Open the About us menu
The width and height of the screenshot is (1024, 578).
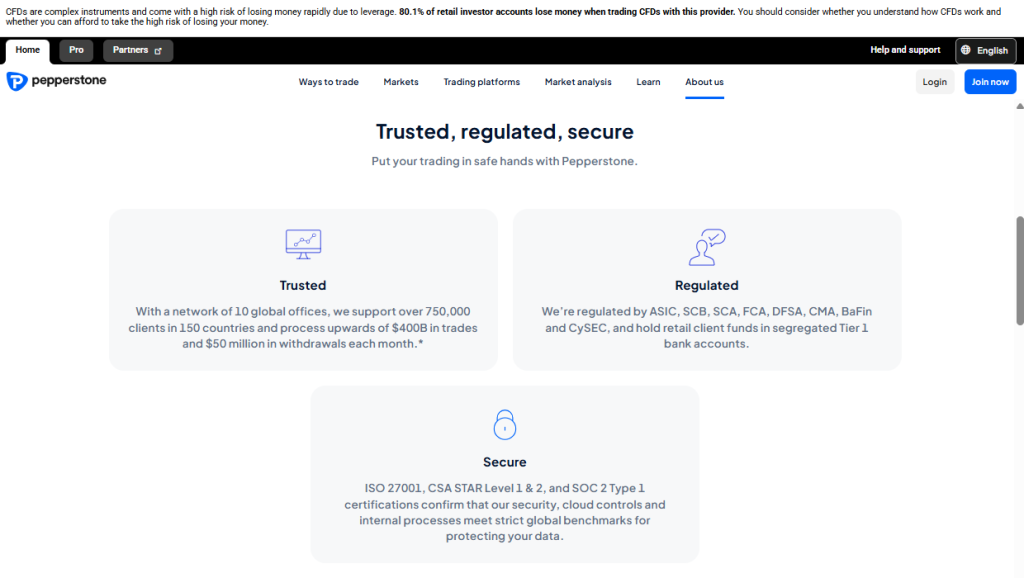click(704, 82)
